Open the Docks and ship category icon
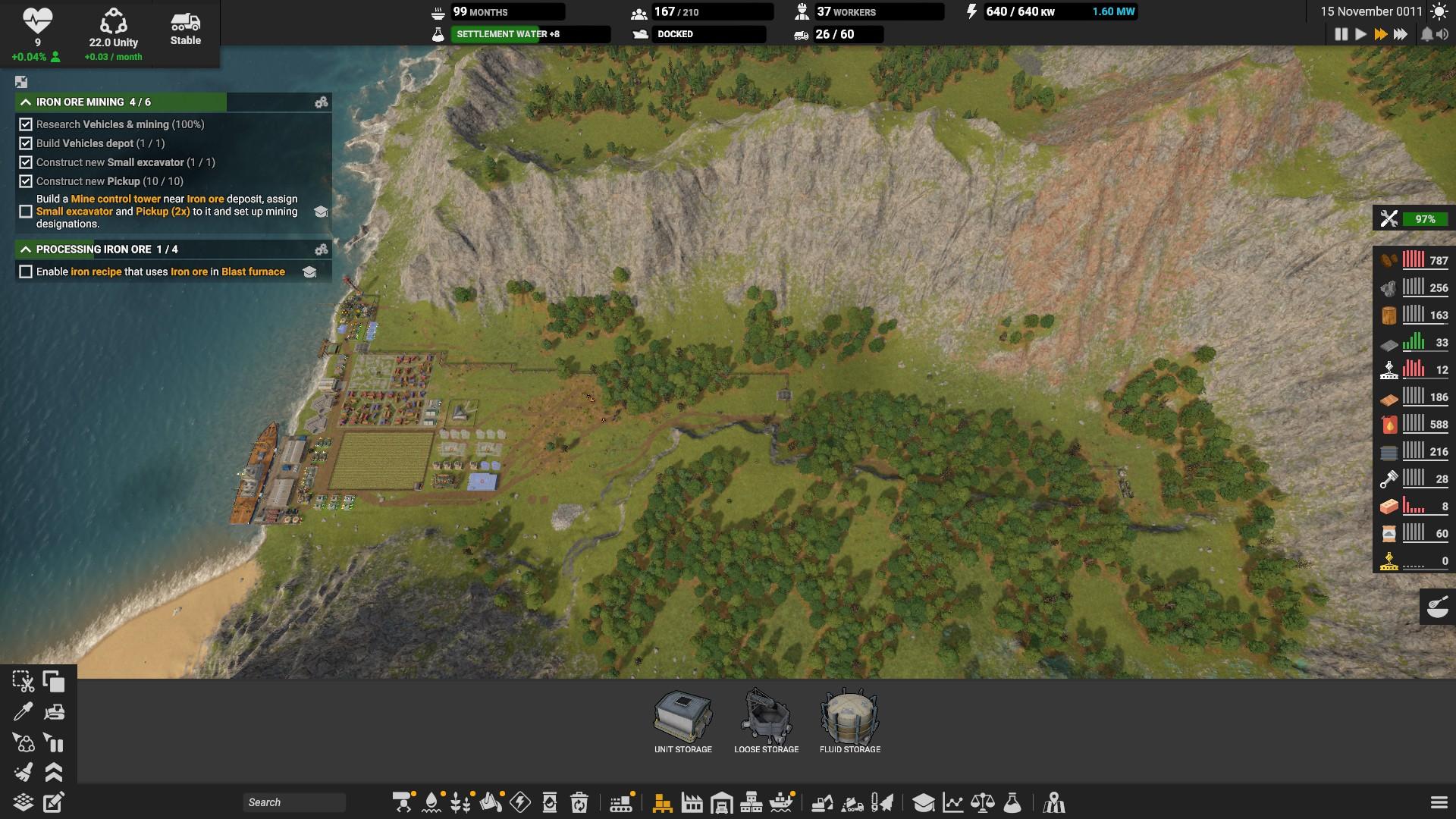Screen dimensions: 1456x819 781,802
